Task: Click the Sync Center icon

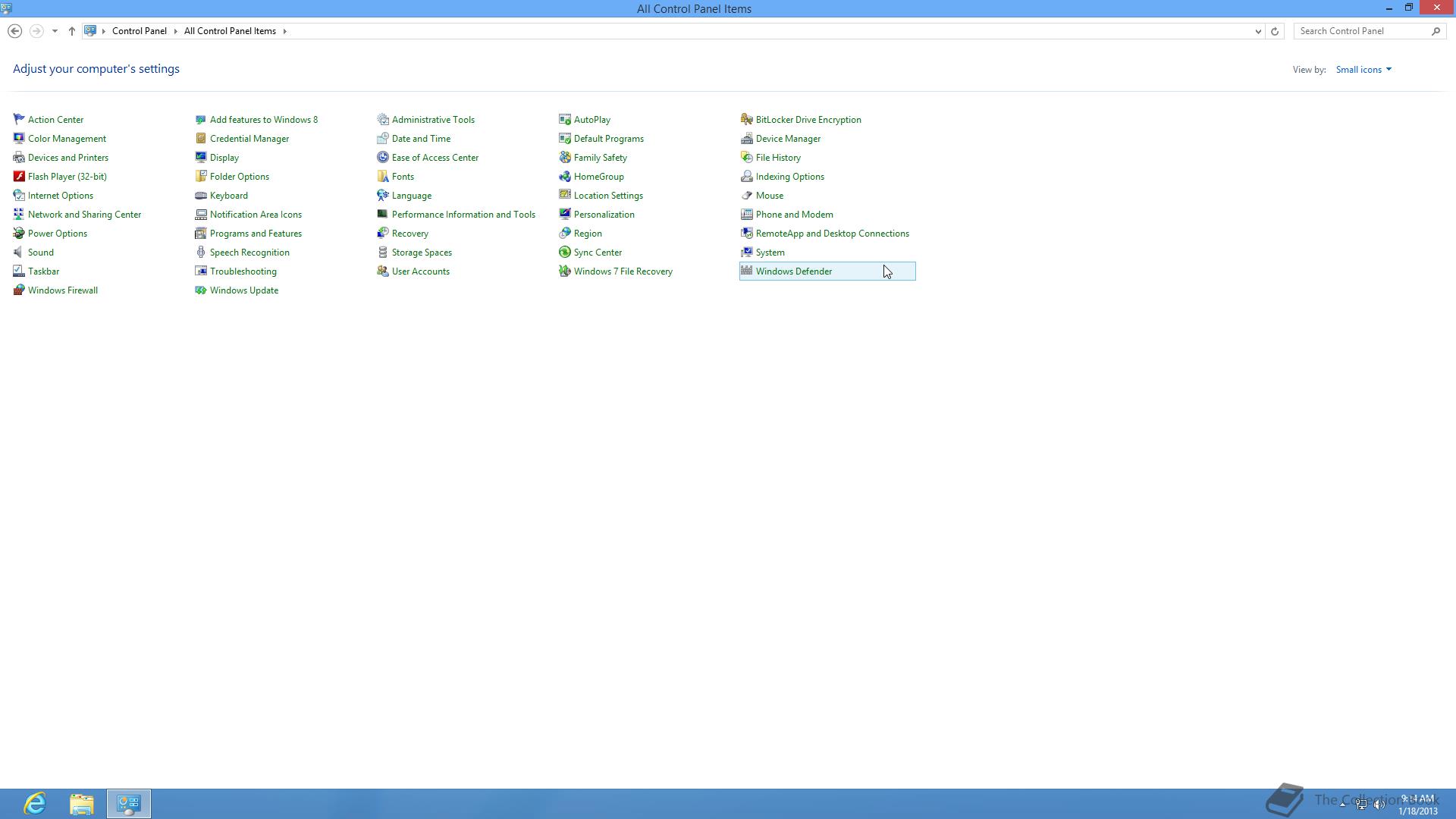Action: tap(565, 252)
